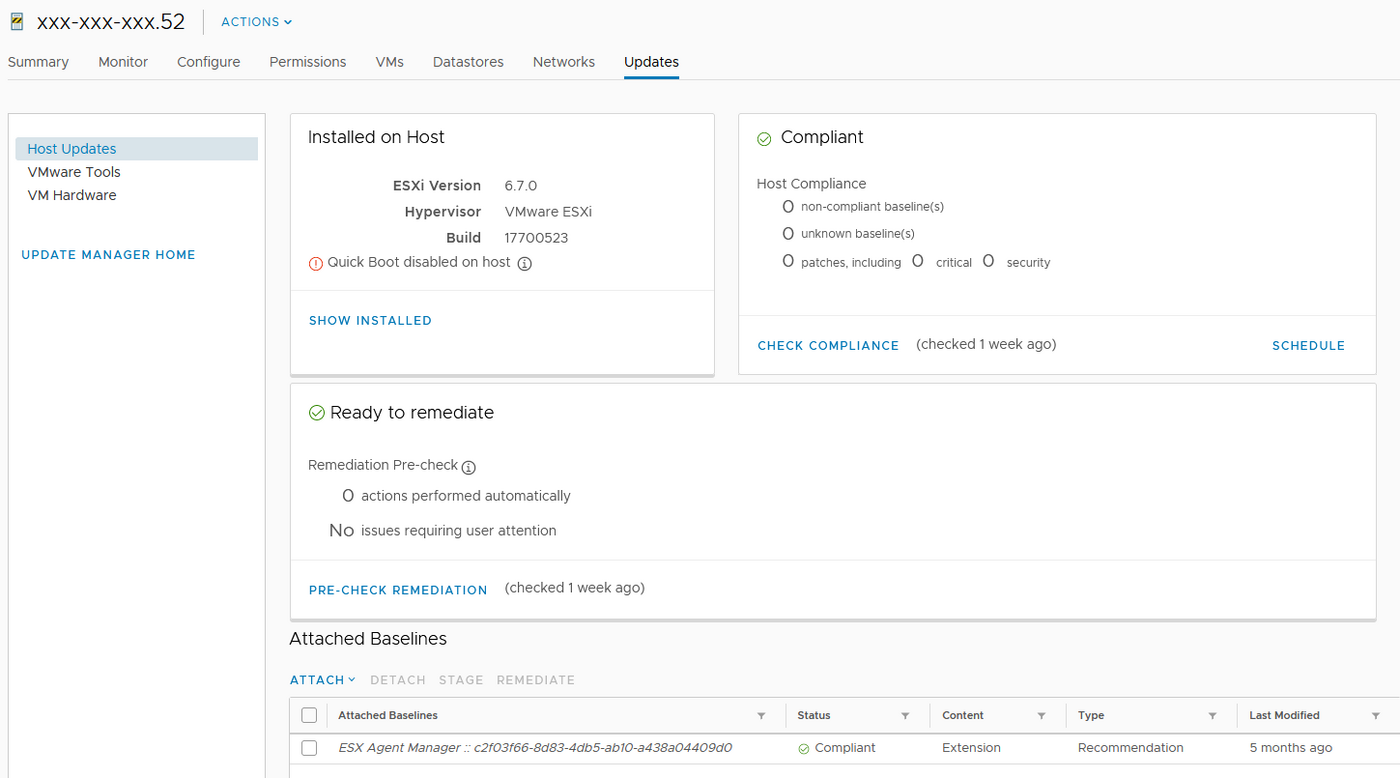This screenshot has width=1400, height=778.
Task: Run CHECK COMPLIANCE
Action: pos(828,346)
